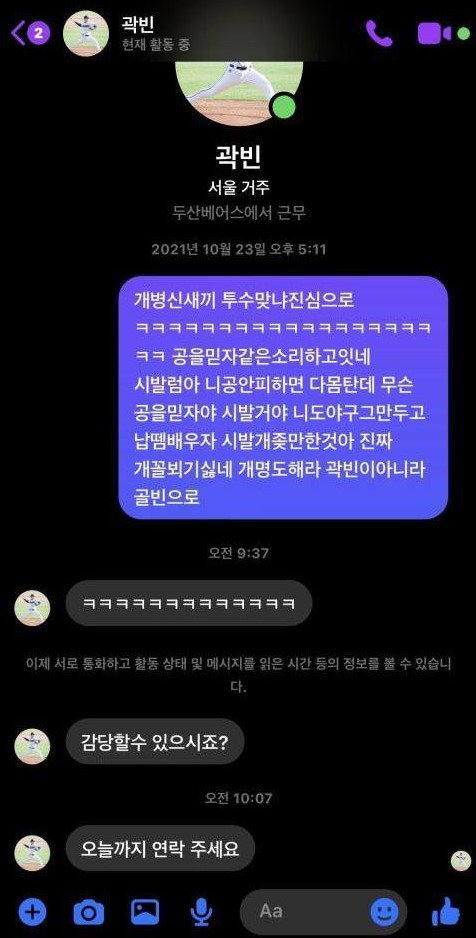Tap sender avatar beside 감당할수 있으시죠? message

[x=32, y=746]
